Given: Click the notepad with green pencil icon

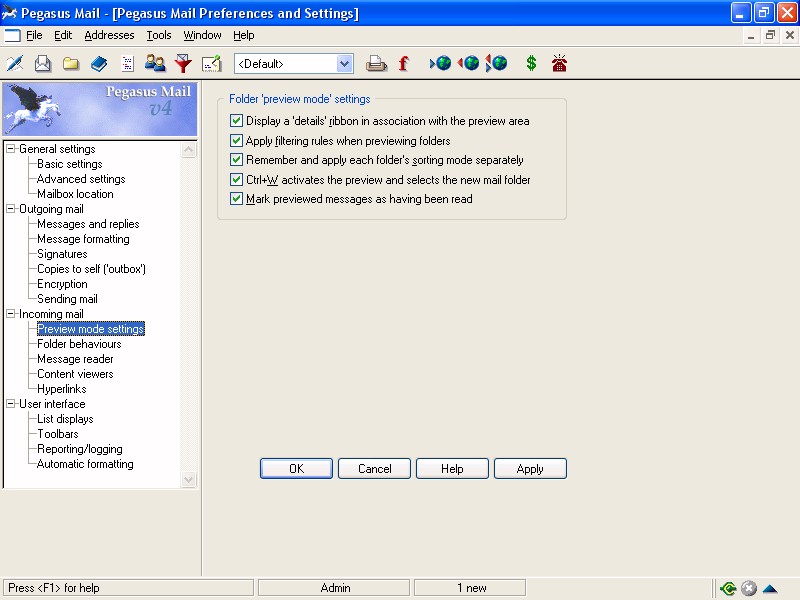Looking at the screenshot, I should coord(211,63).
